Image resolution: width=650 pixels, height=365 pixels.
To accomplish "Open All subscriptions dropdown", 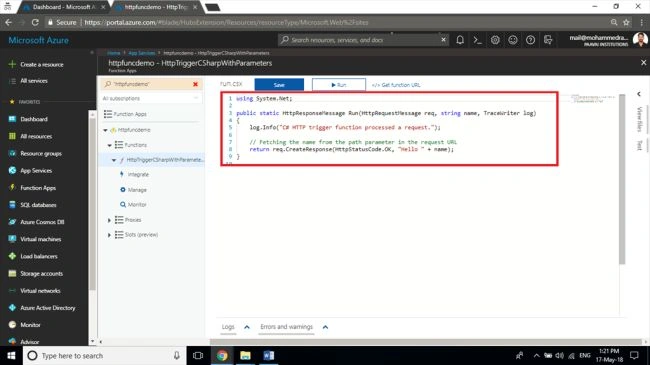I will [x=151, y=98].
